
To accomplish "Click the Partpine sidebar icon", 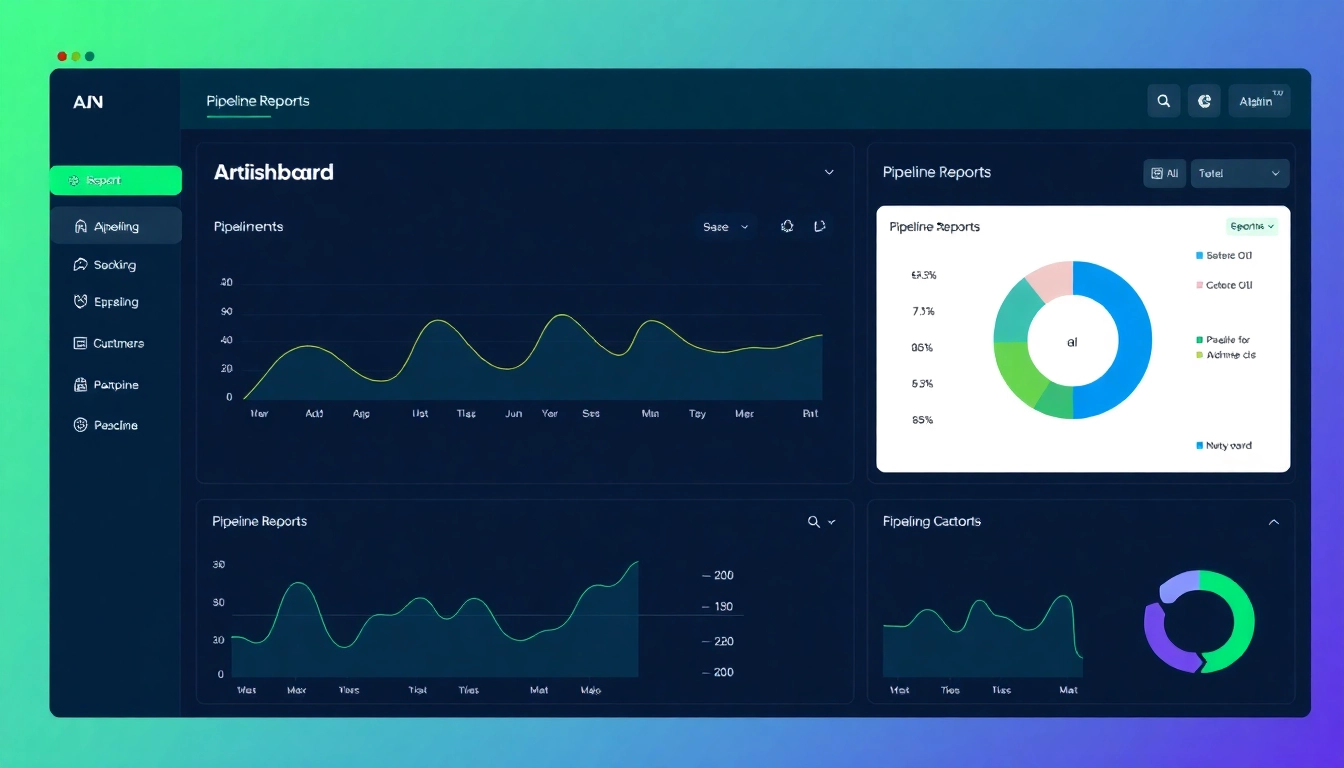I will (79, 384).
